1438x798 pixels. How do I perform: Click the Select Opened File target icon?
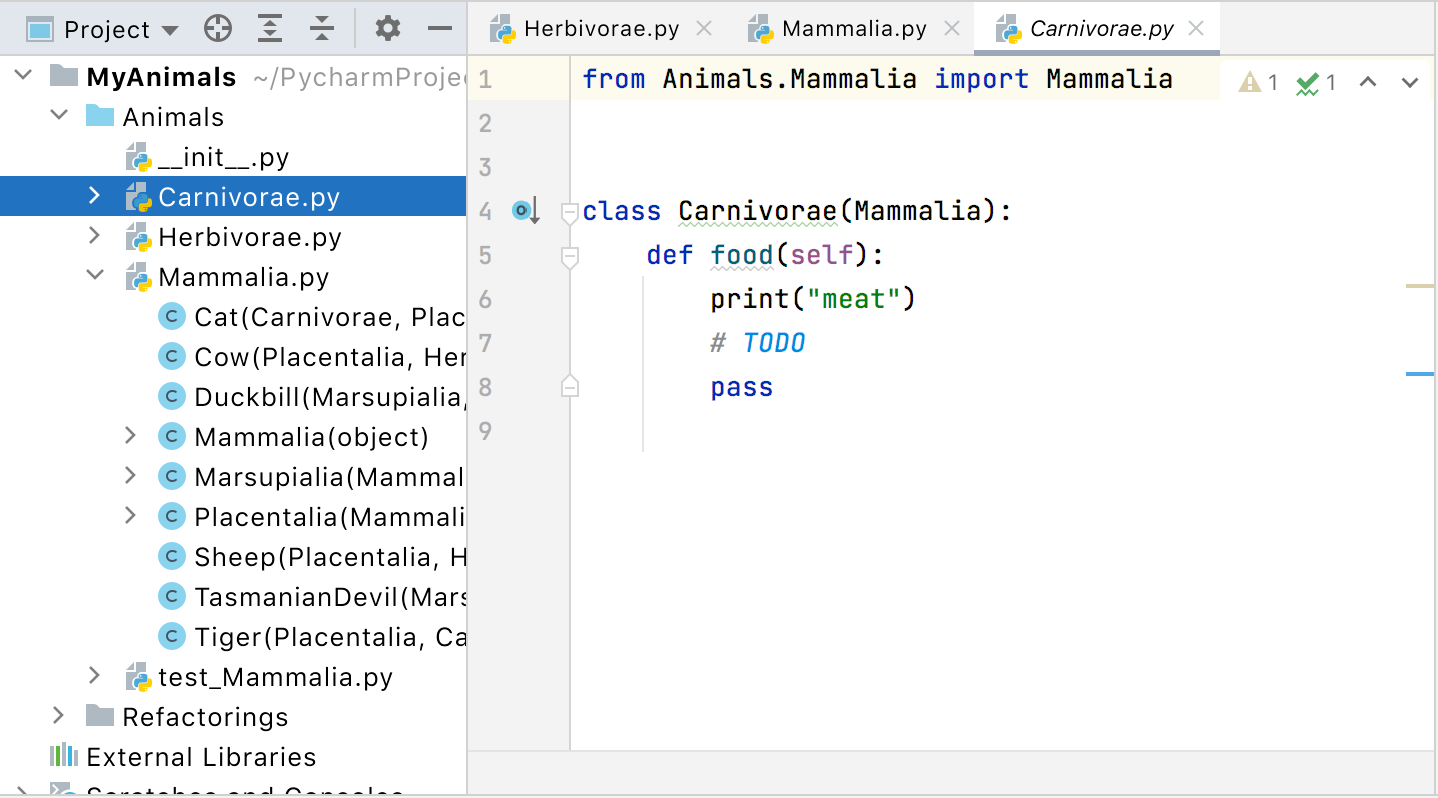click(x=217, y=29)
